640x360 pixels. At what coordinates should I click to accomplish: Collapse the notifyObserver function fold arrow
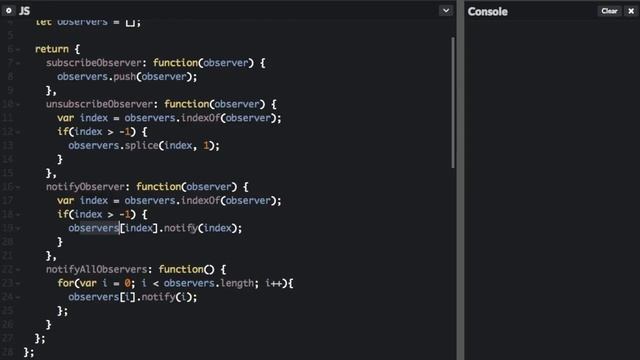tap(18, 187)
